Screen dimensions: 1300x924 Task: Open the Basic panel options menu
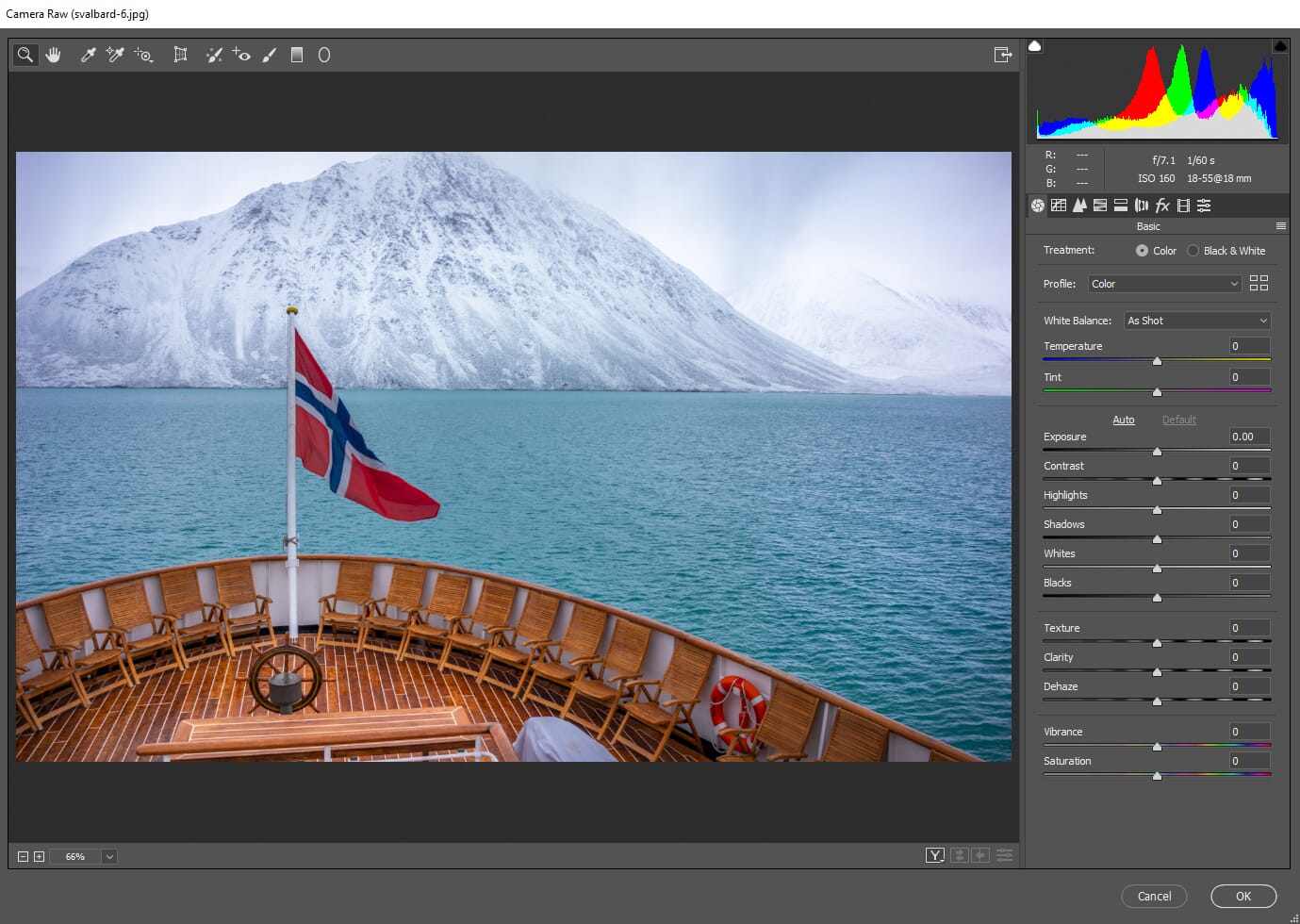click(x=1280, y=226)
